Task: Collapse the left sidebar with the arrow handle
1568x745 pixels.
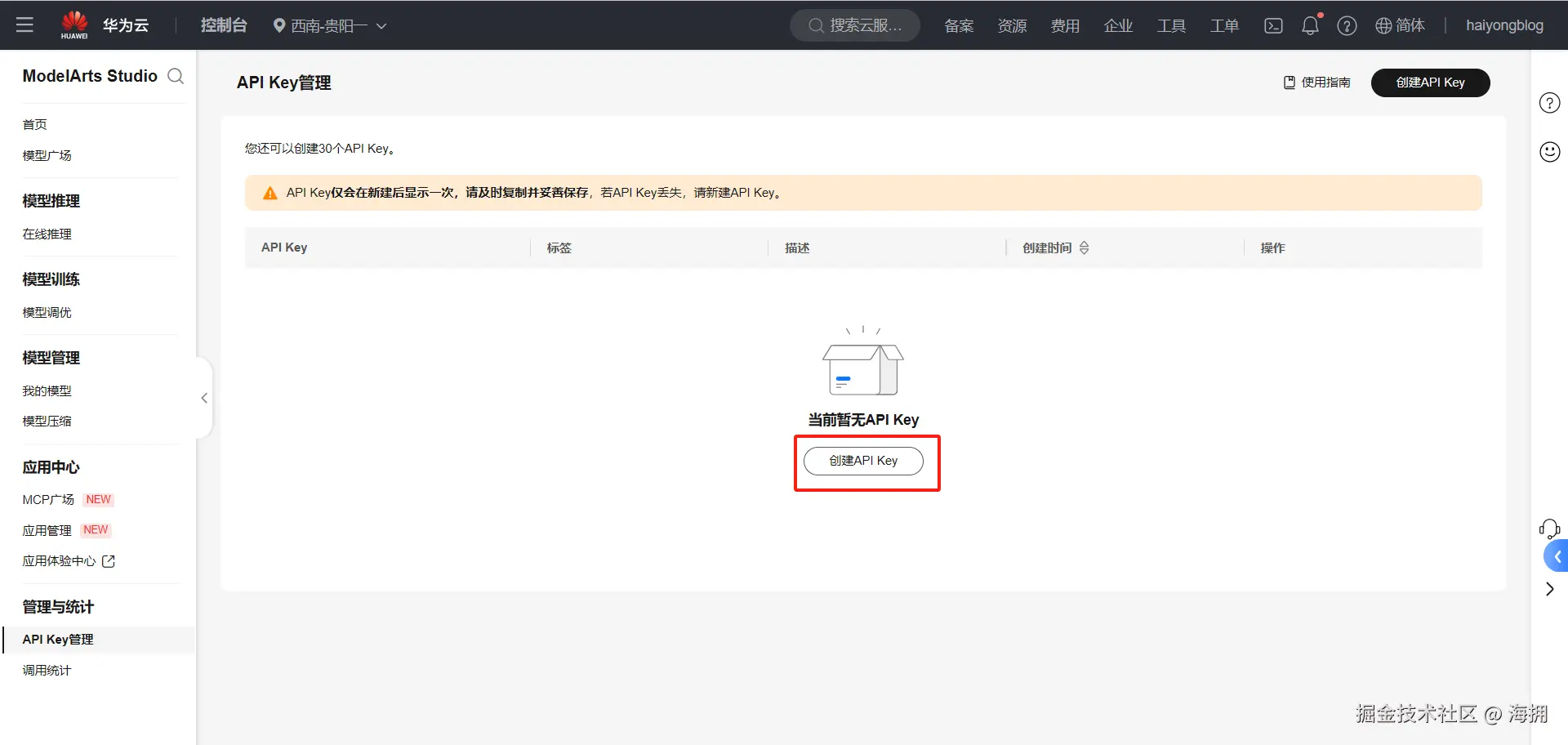Action: click(204, 398)
